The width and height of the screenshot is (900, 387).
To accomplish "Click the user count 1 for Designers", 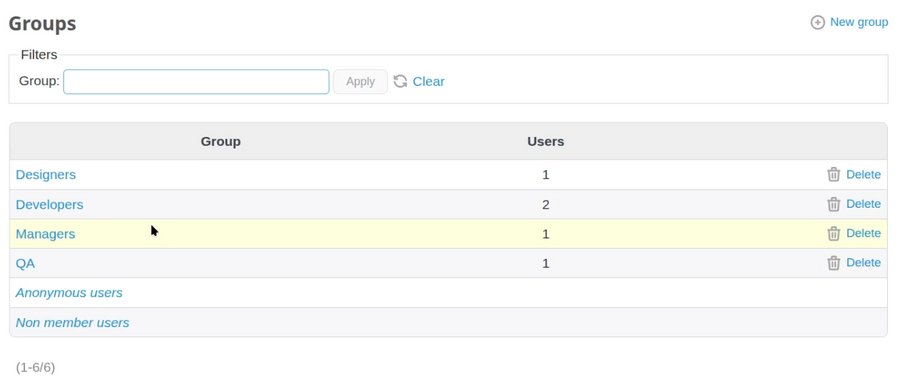I will pos(546,175).
